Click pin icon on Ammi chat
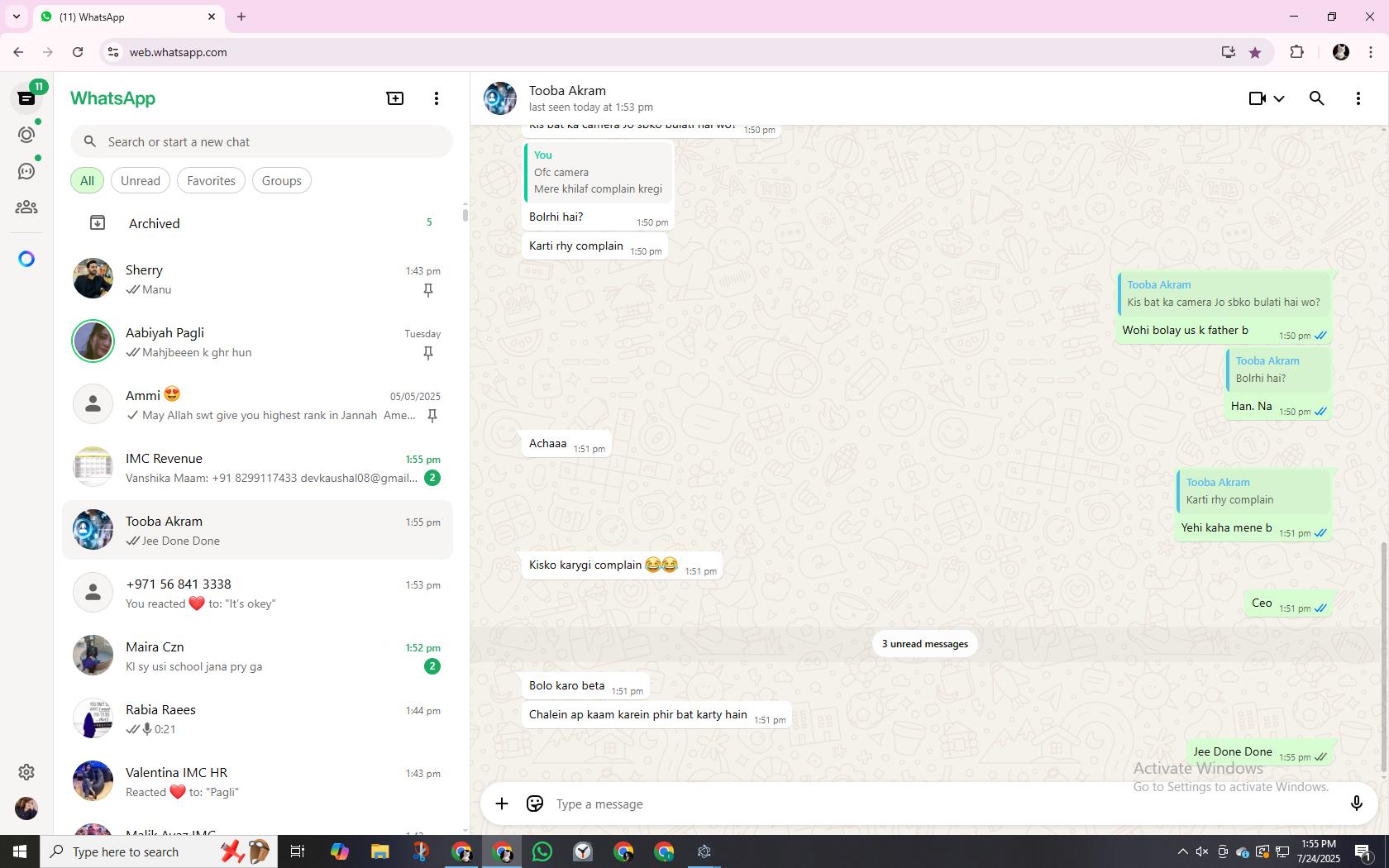The image size is (1389, 868). pyautogui.click(x=432, y=416)
